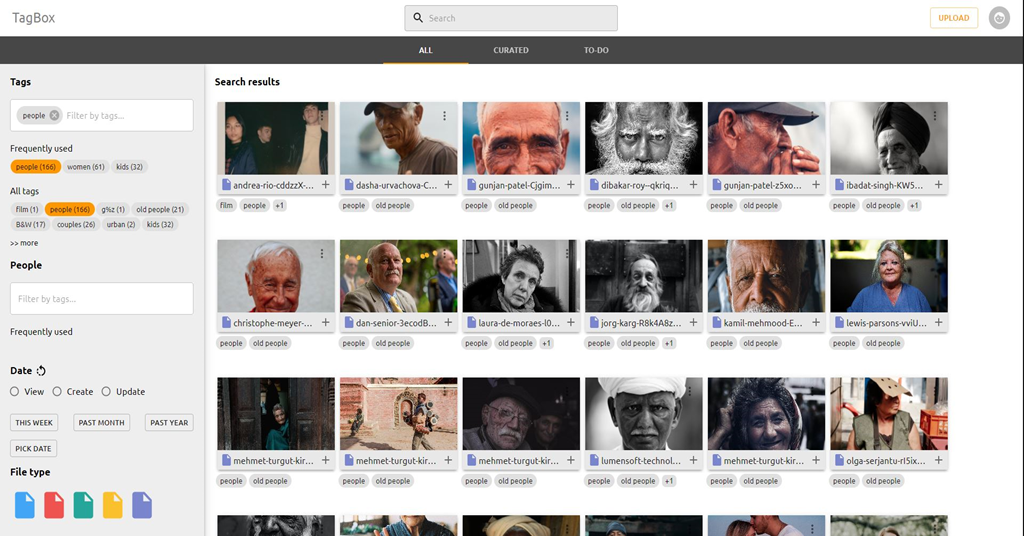Toggle the urban (2) tag filter
Image resolution: width=1024 pixels, height=536 pixels.
pos(121,225)
